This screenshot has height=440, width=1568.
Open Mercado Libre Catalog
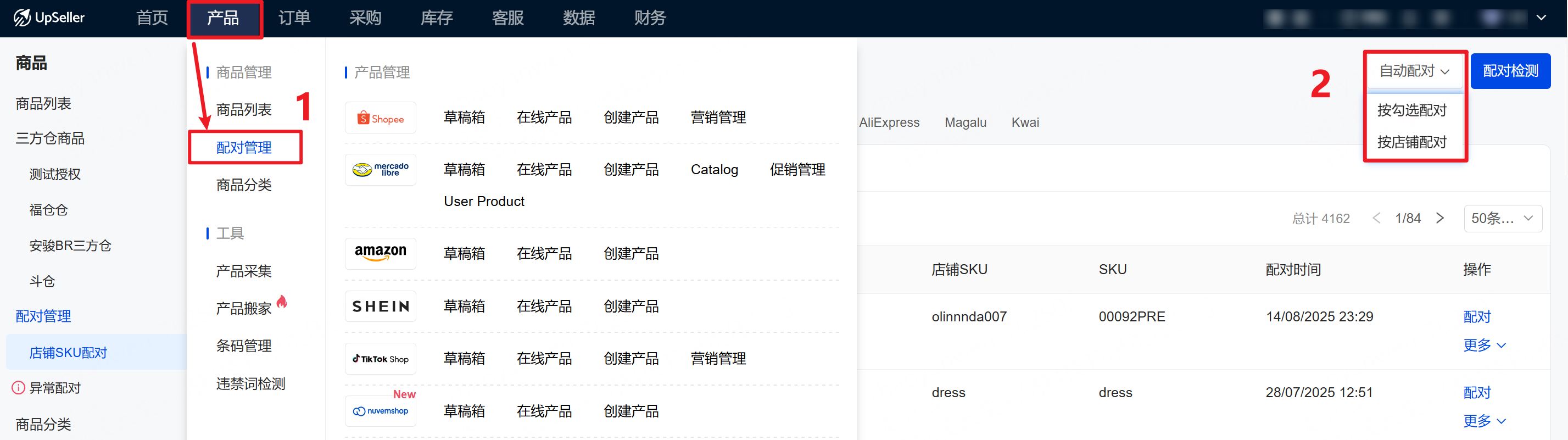tap(715, 169)
